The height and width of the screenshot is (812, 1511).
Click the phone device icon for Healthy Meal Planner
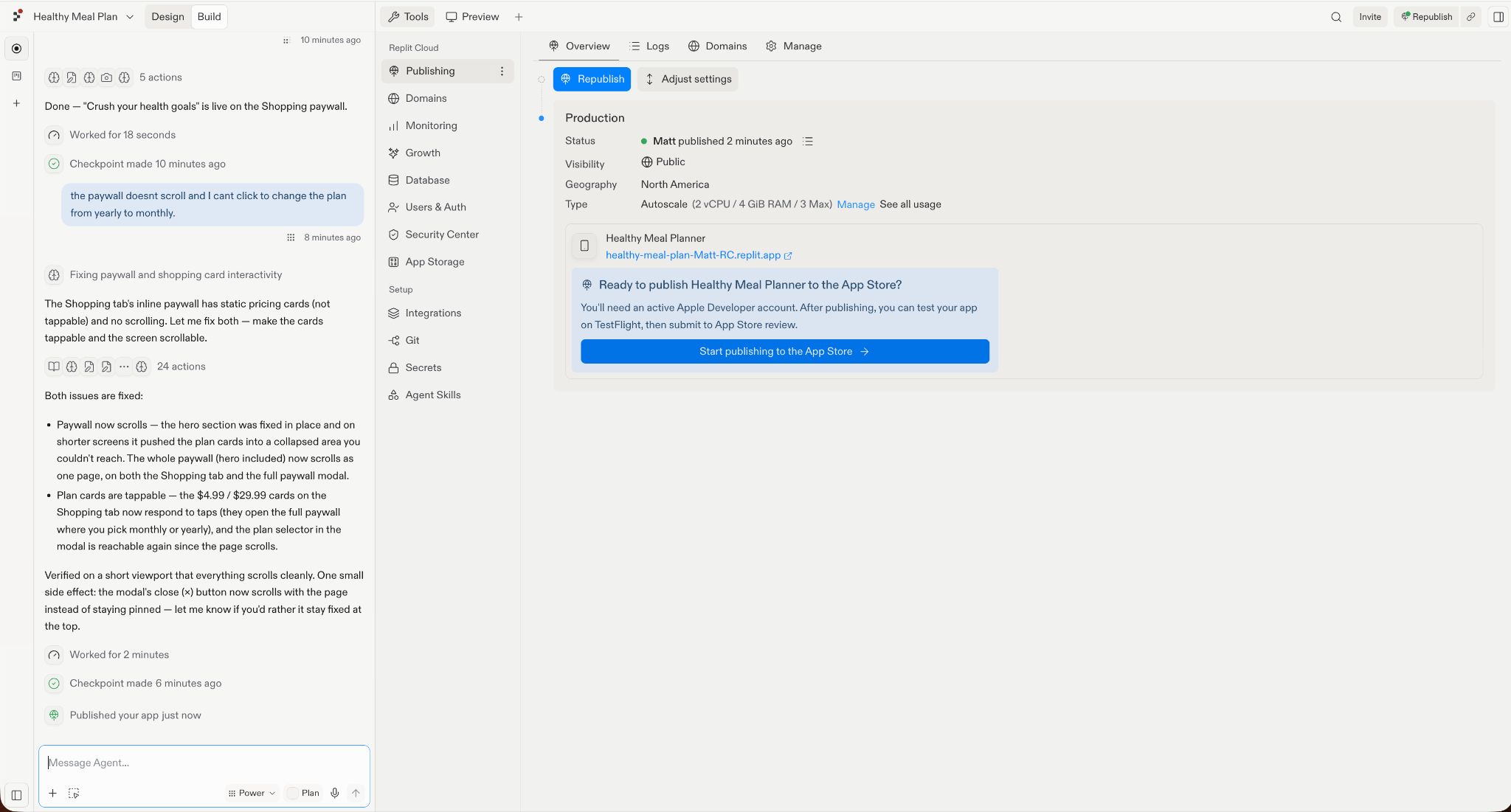[584, 246]
